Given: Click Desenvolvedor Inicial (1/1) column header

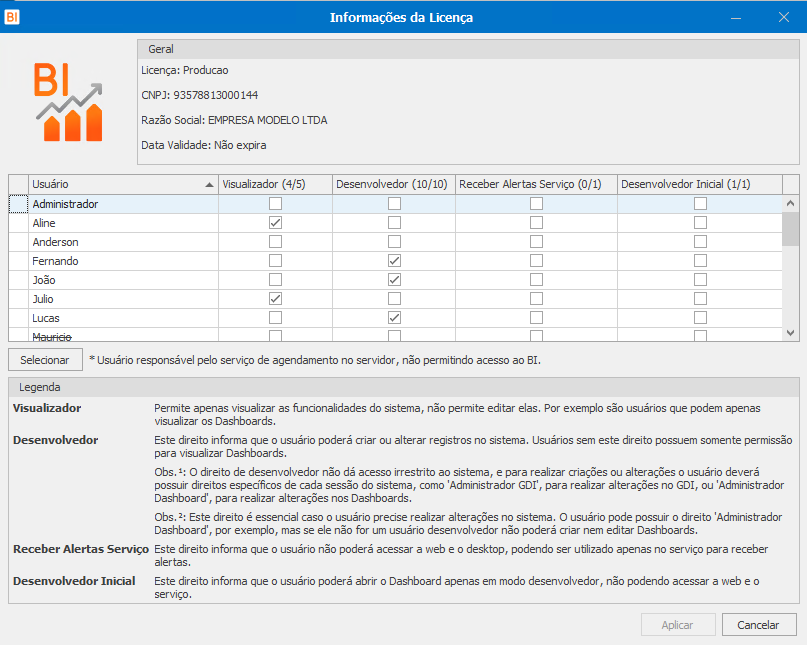Looking at the screenshot, I should click(x=700, y=184).
